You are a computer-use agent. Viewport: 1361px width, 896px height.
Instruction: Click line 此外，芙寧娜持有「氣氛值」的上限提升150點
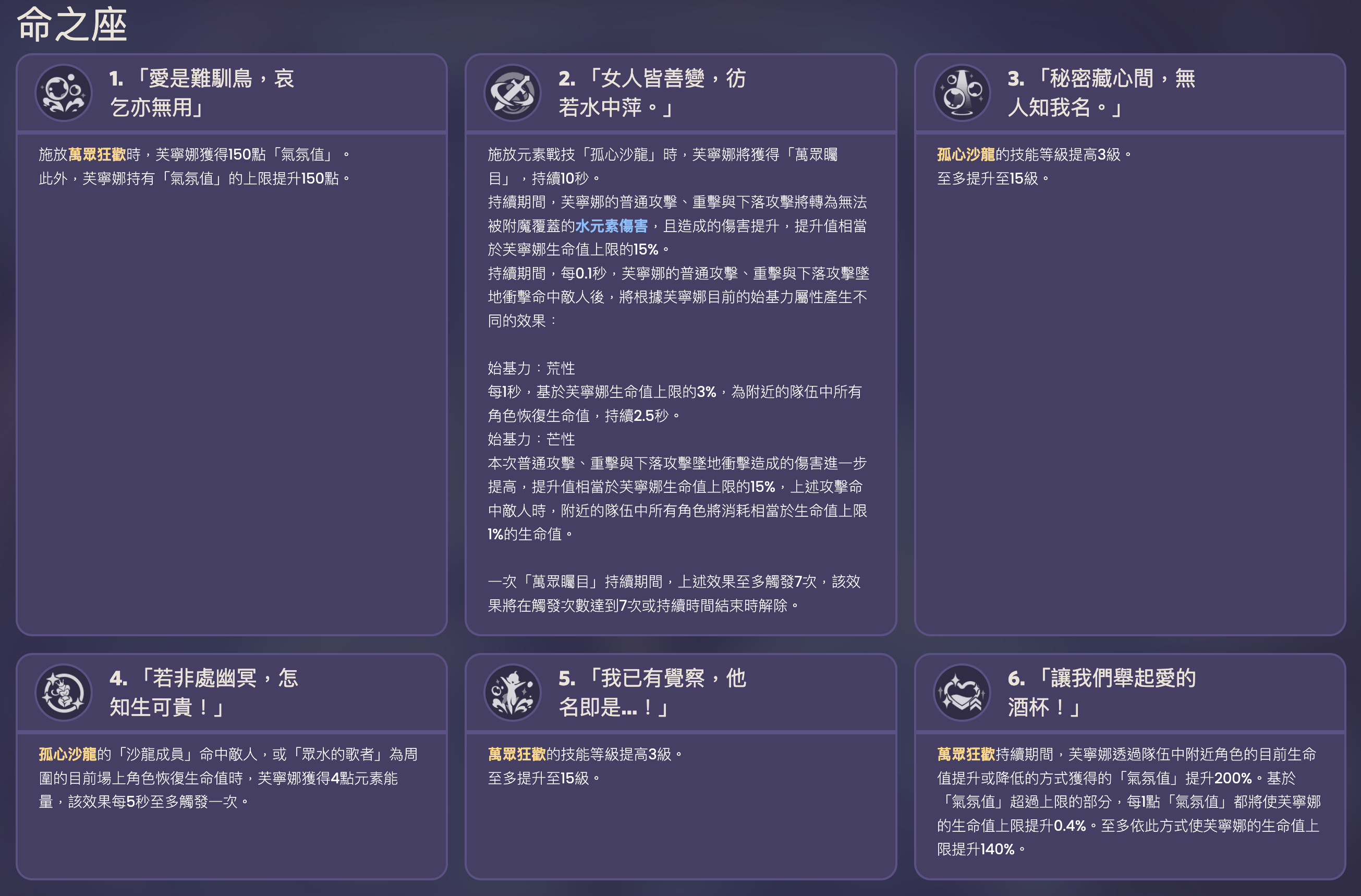(x=195, y=178)
